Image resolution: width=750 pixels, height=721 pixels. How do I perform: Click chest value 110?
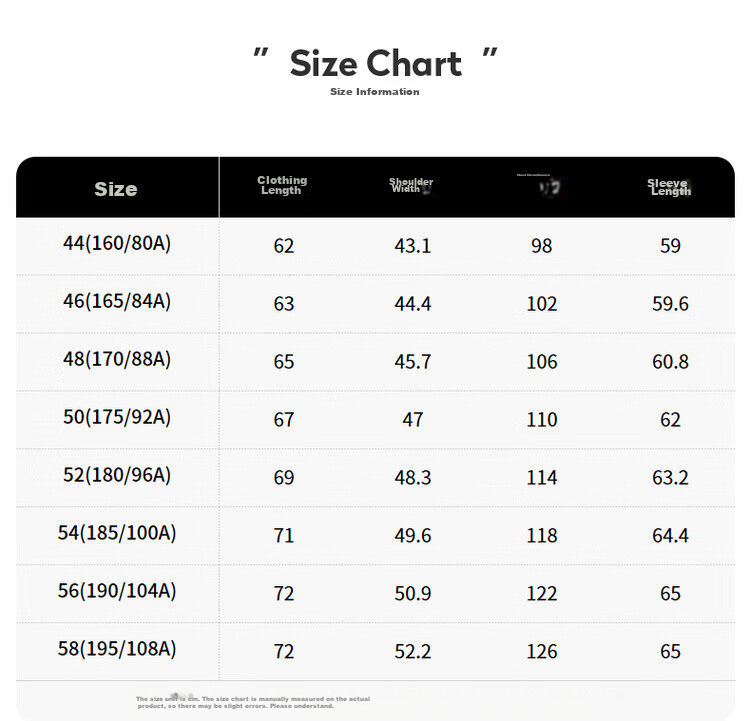541,420
